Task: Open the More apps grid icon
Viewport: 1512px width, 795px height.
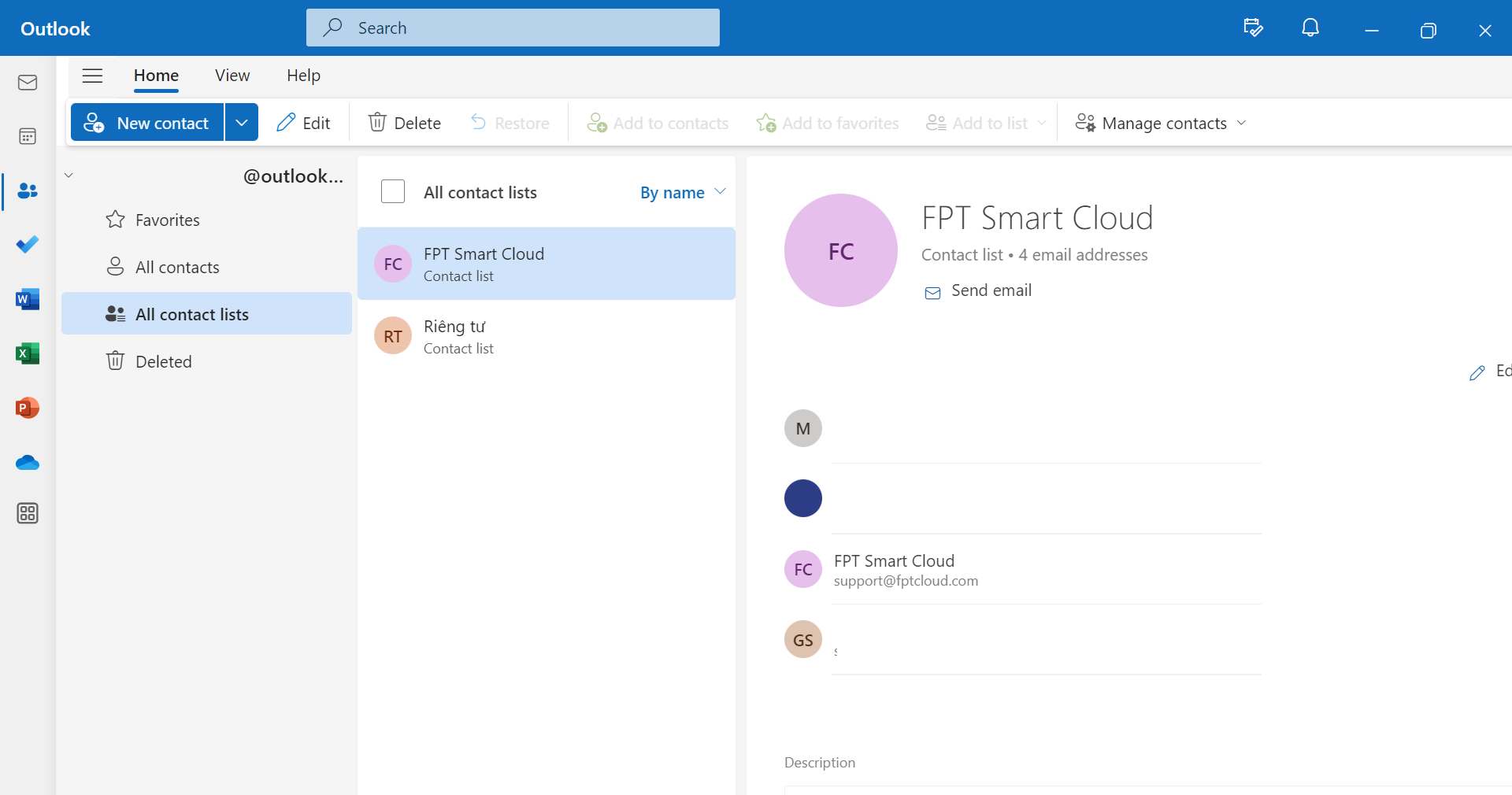Action: coord(28,513)
